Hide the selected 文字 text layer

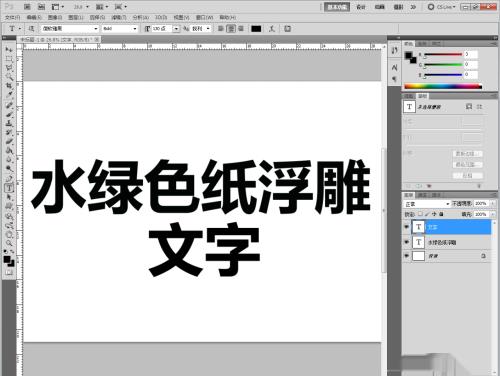406,227
